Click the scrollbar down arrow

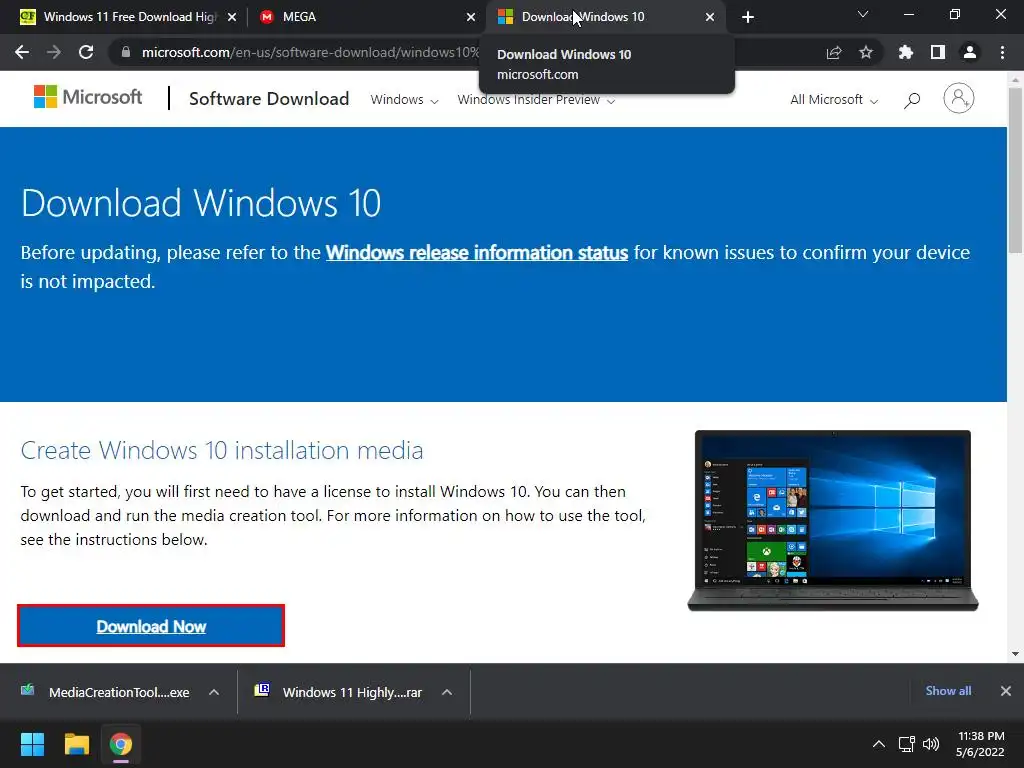[1016, 654]
